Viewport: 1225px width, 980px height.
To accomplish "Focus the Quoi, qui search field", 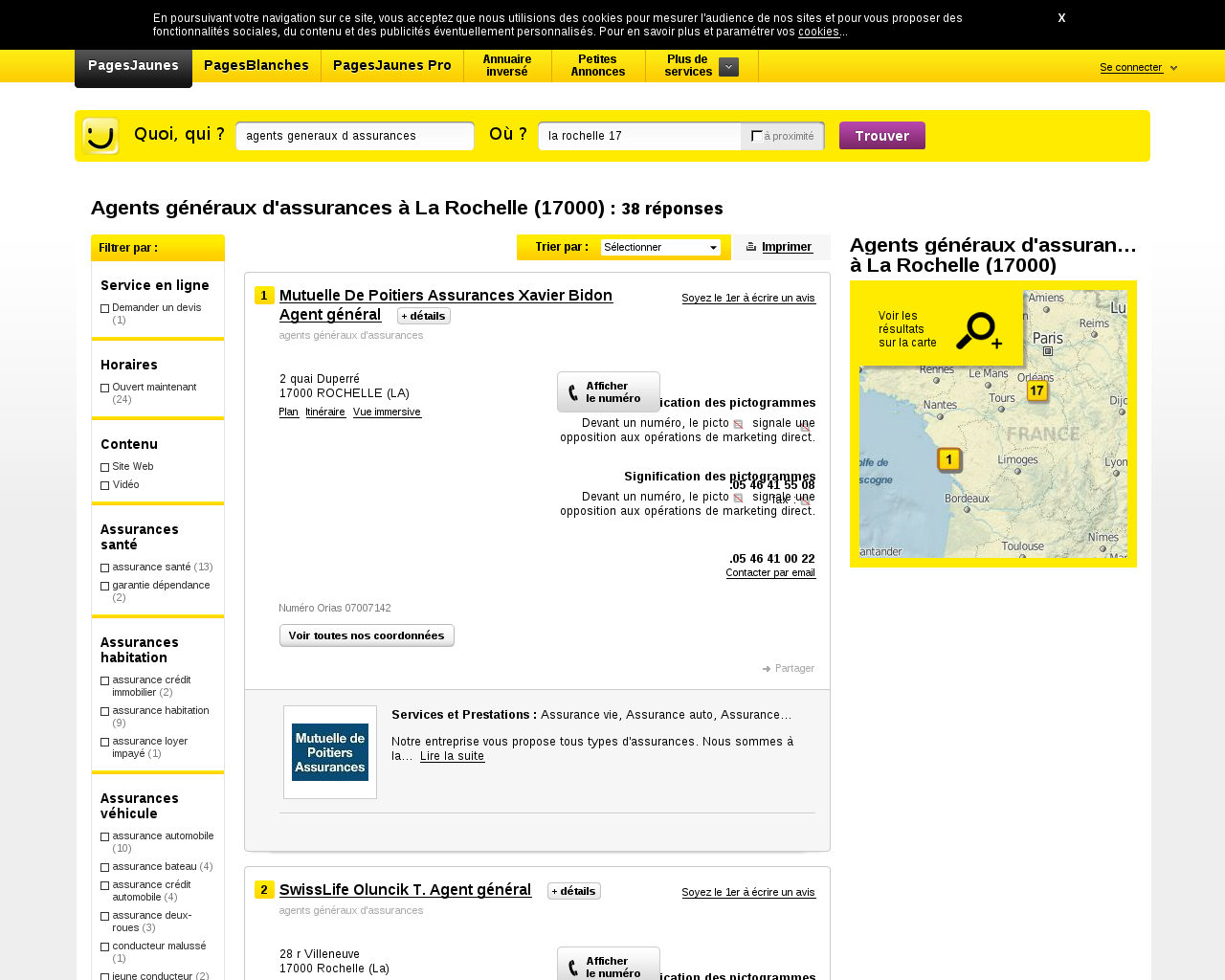I will [x=355, y=136].
